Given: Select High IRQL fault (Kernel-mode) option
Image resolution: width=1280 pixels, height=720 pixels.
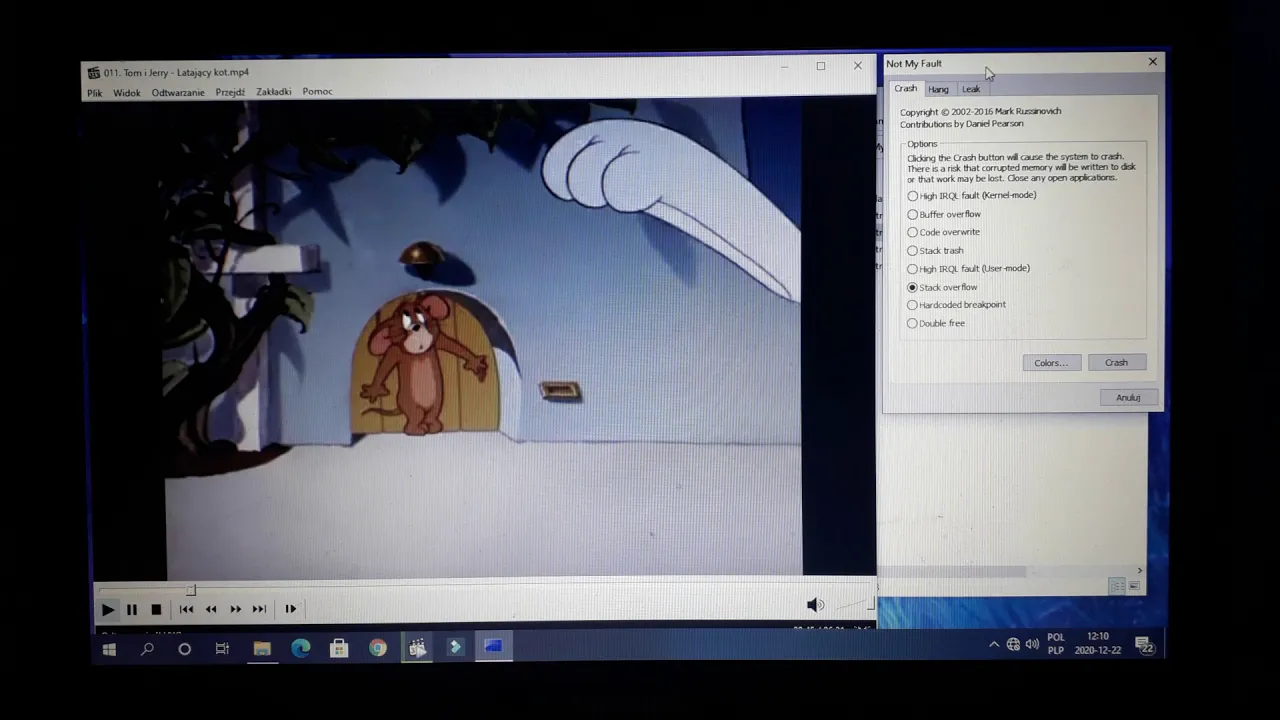Looking at the screenshot, I should pyautogui.click(x=972, y=196).
